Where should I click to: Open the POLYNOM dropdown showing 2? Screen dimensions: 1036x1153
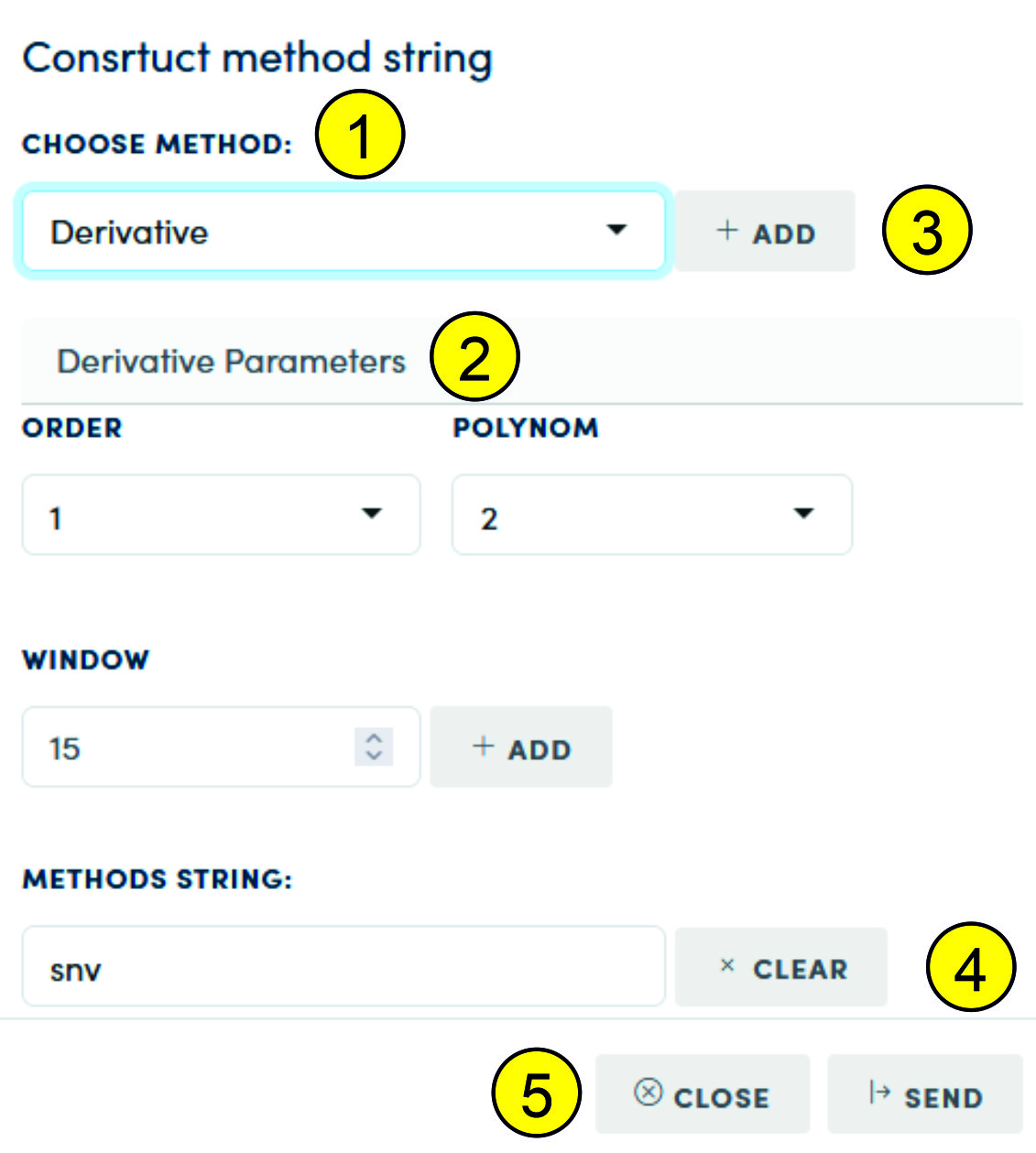pyautogui.click(x=802, y=514)
